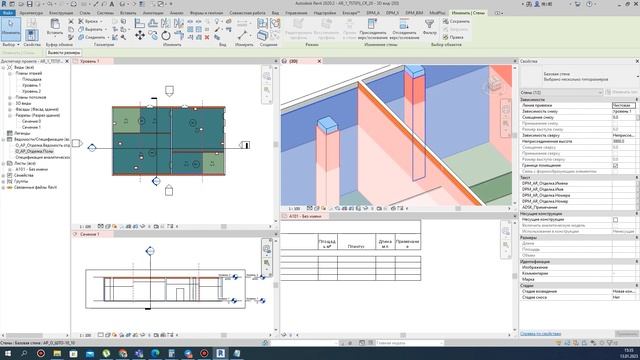Collapse the Зависимости properties section
The height and width of the screenshot is (360, 640).
pos(636,100)
